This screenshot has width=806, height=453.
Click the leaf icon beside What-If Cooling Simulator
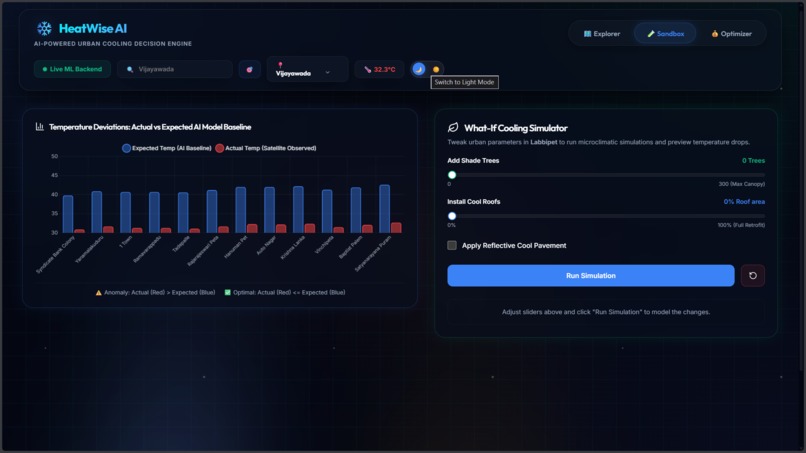(453, 128)
